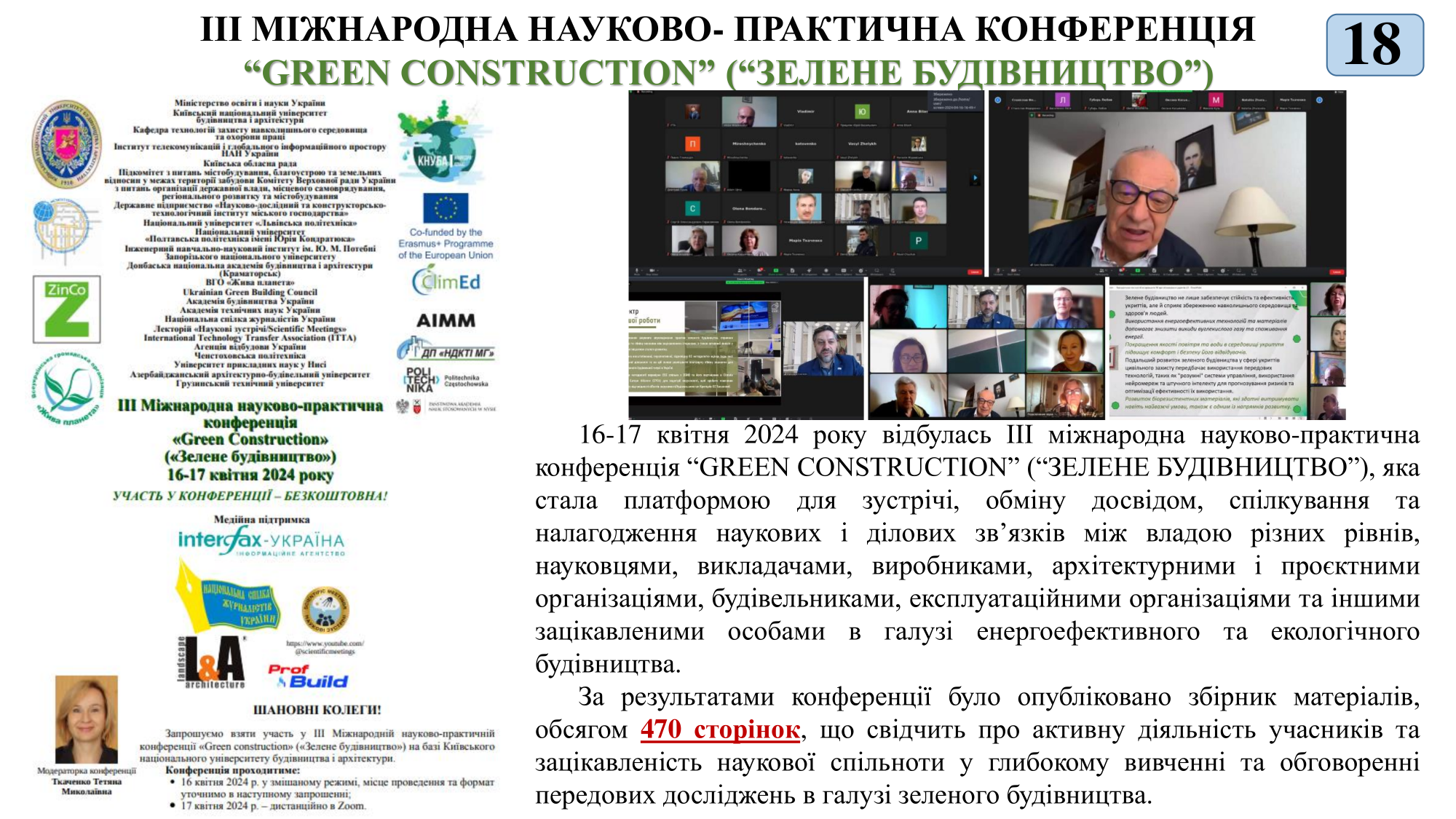
Task: Select the top-left Zoom gallery-view screenshot
Action: pos(806,183)
